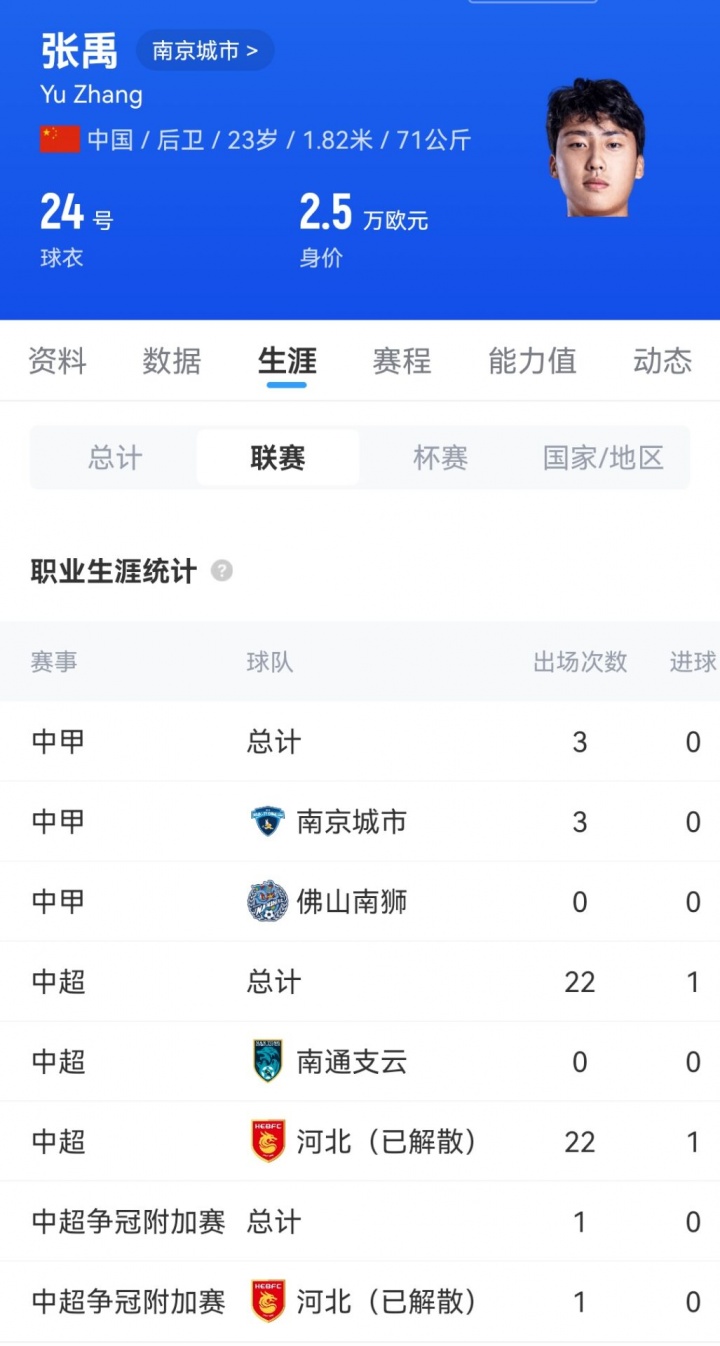
Task: Click the 南通支云 team logo
Action: tap(267, 1061)
